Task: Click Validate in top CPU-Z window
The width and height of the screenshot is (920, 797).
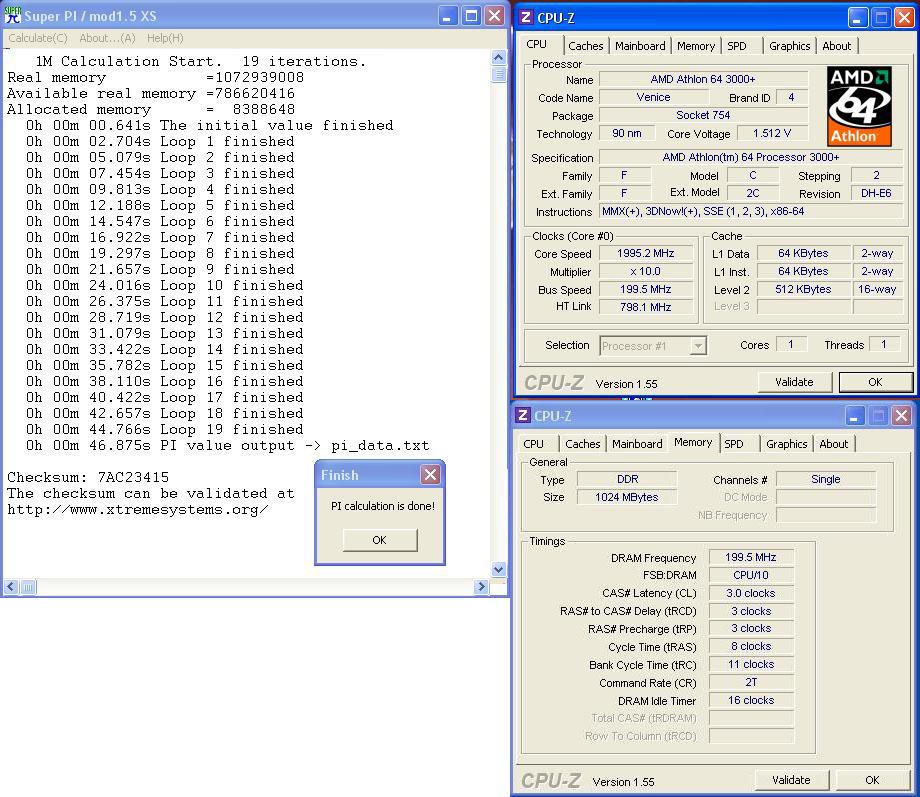Action: 794,382
